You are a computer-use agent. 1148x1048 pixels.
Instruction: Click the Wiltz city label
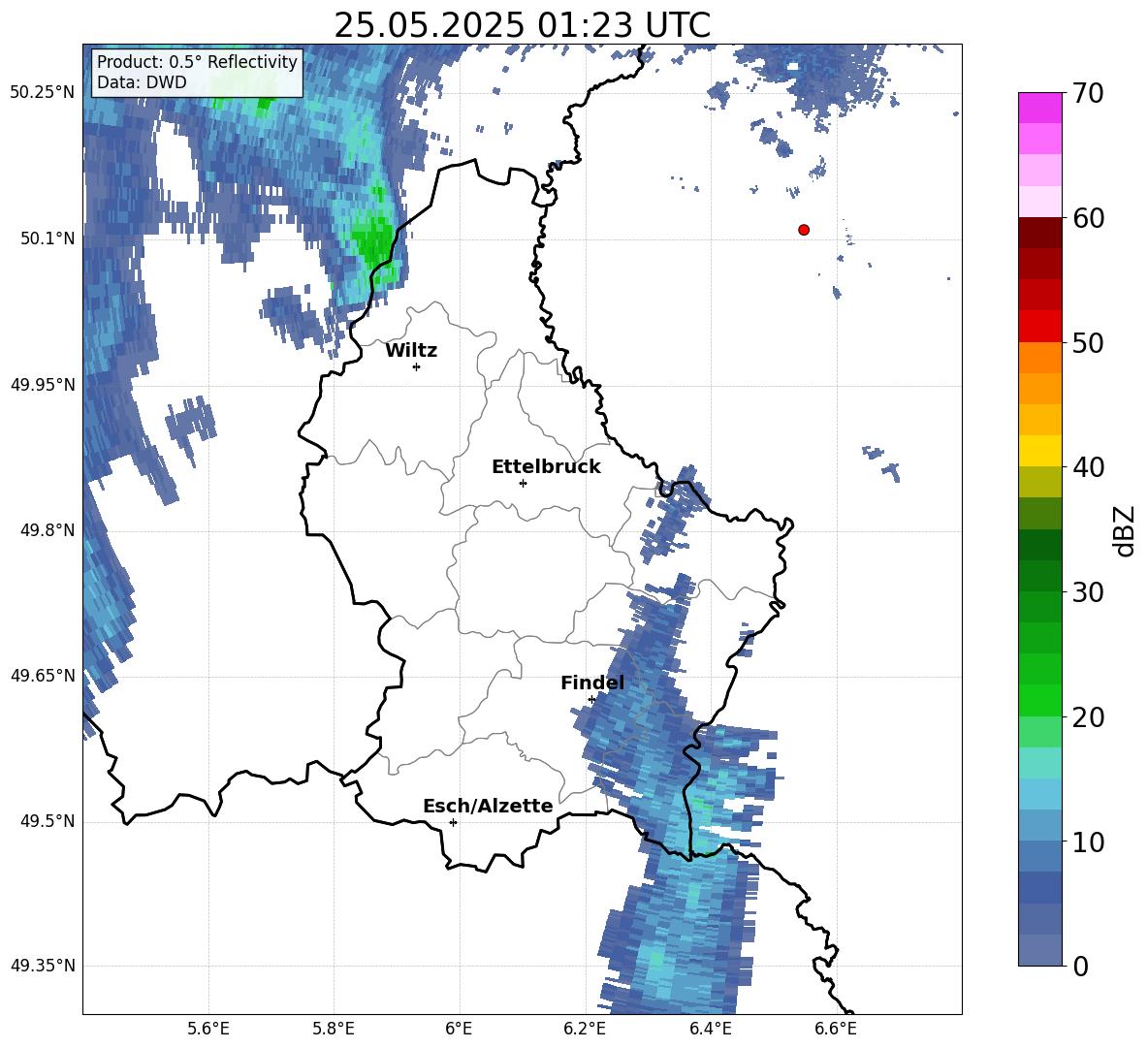(x=411, y=351)
